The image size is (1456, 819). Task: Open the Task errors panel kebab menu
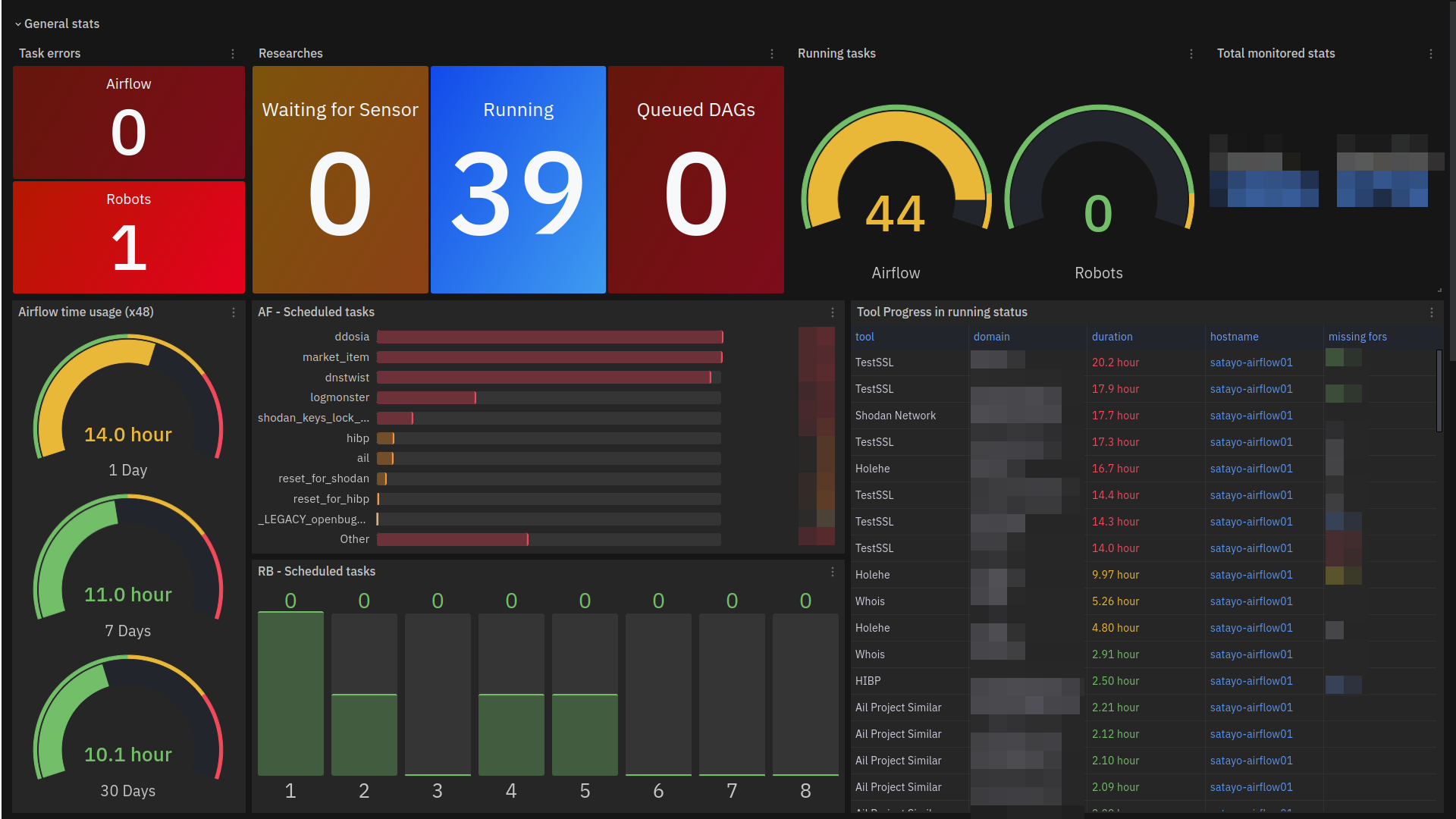(233, 54)
